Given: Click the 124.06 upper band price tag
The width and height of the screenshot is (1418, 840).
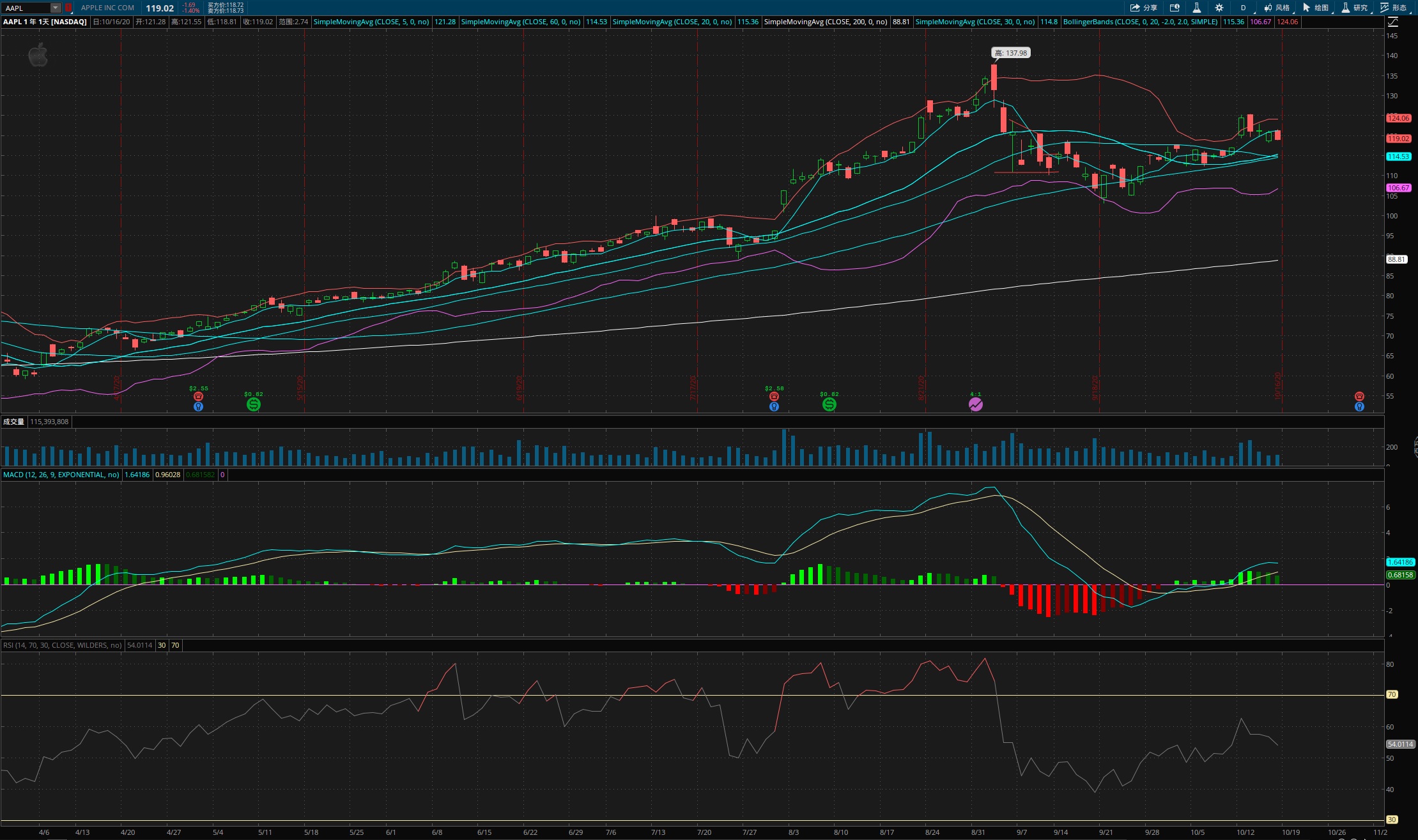Looking at the screenshot, I should 1398,118.
